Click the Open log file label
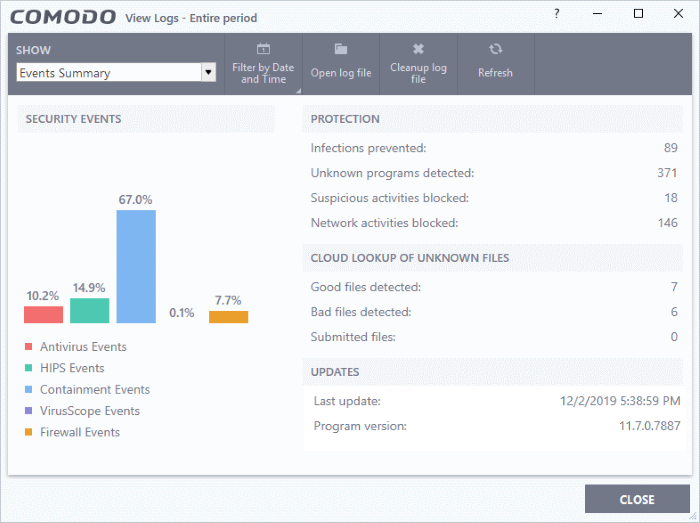Screen dimensions: 700x523 (341, 73)
